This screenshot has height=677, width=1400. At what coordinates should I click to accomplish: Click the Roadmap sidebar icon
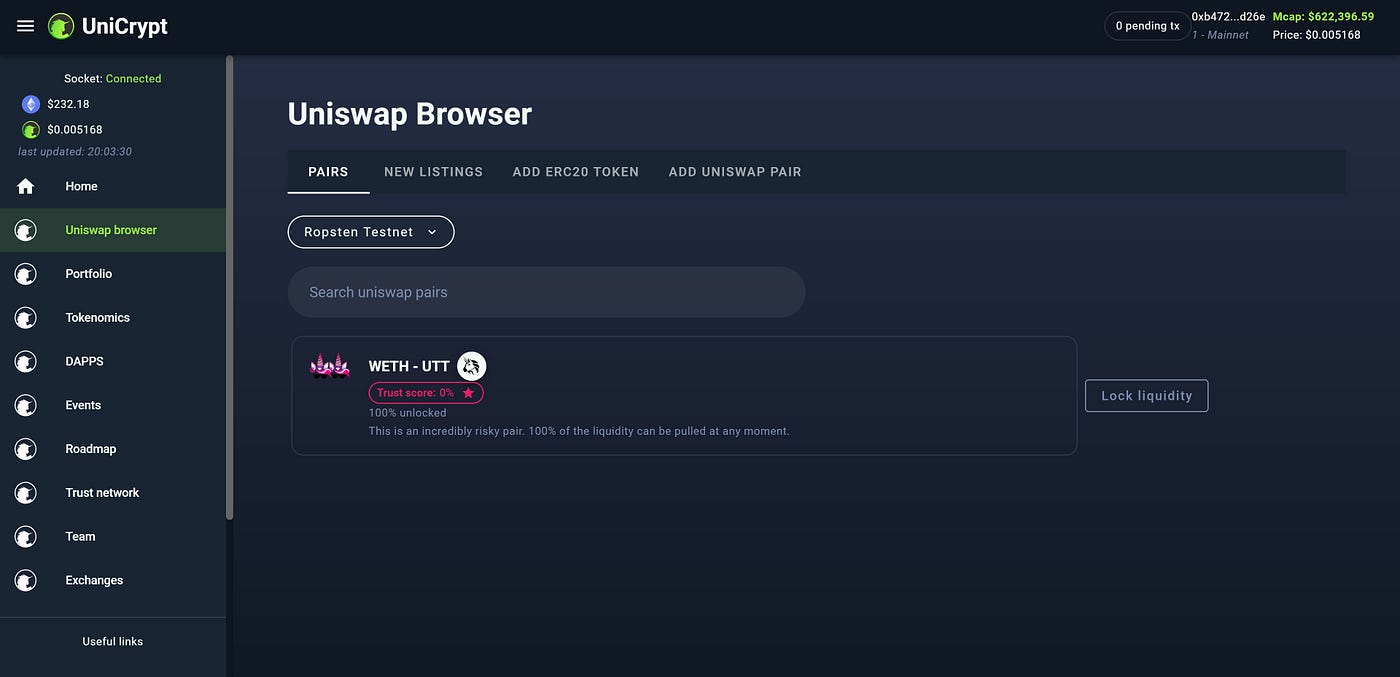click(26, 450)
